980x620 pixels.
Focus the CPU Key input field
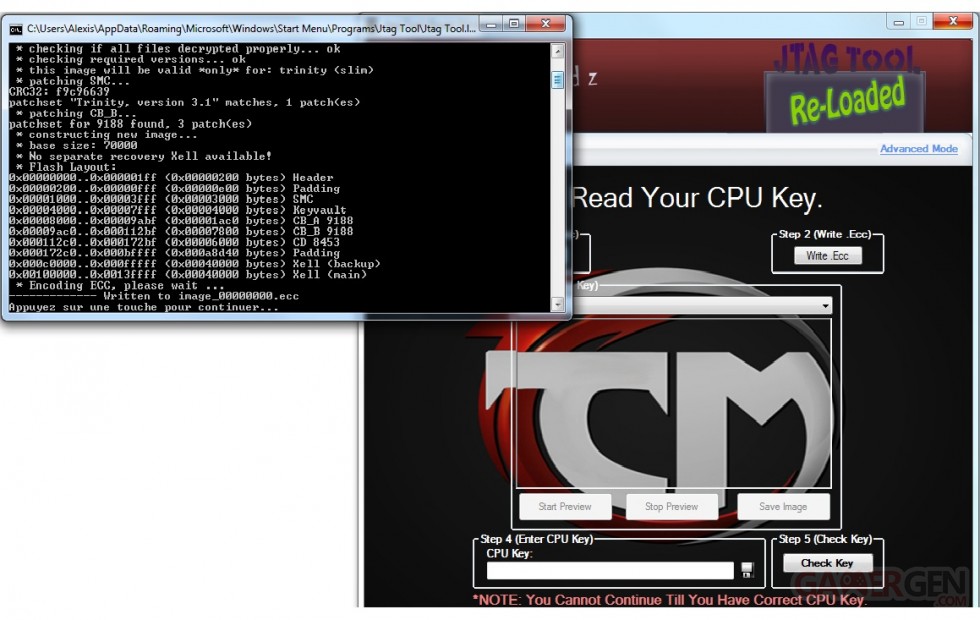click(x=610, y=570)
